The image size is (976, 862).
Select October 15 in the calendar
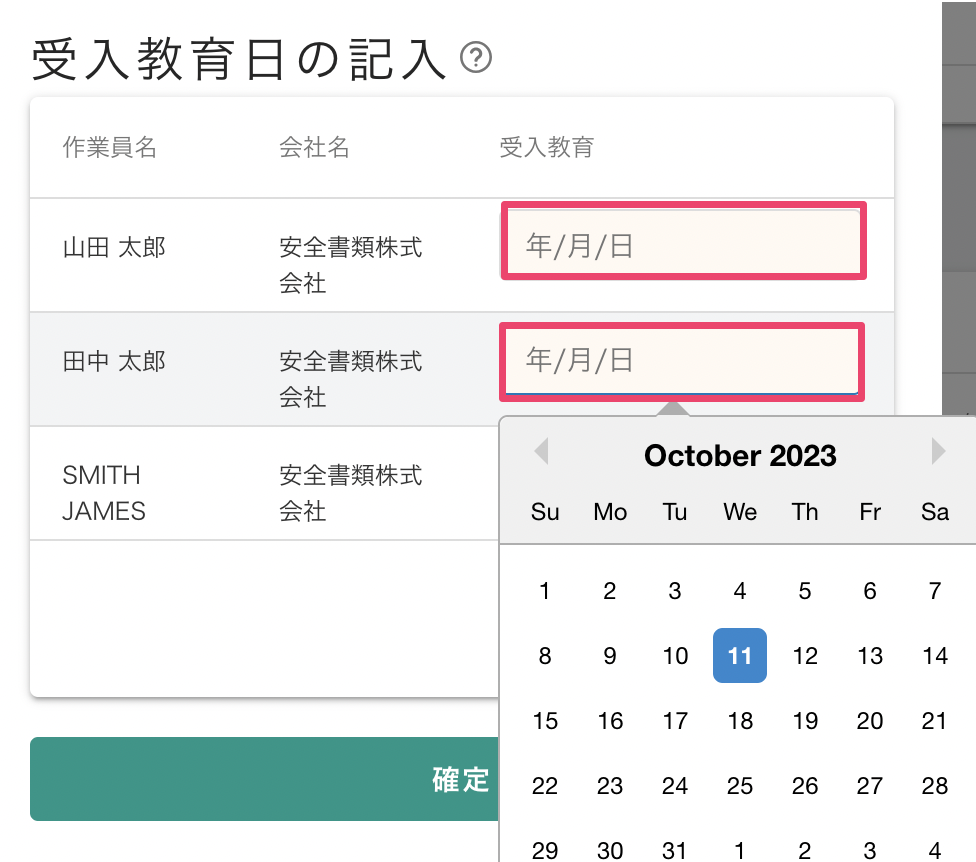(x=544, y=721)
